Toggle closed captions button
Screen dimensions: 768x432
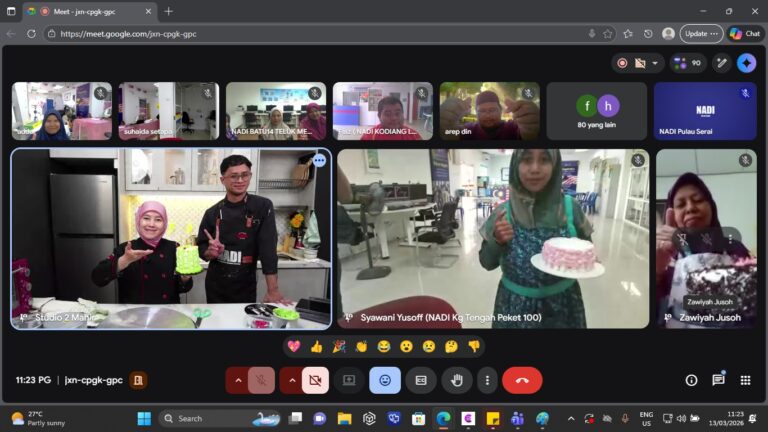(421, 380)
